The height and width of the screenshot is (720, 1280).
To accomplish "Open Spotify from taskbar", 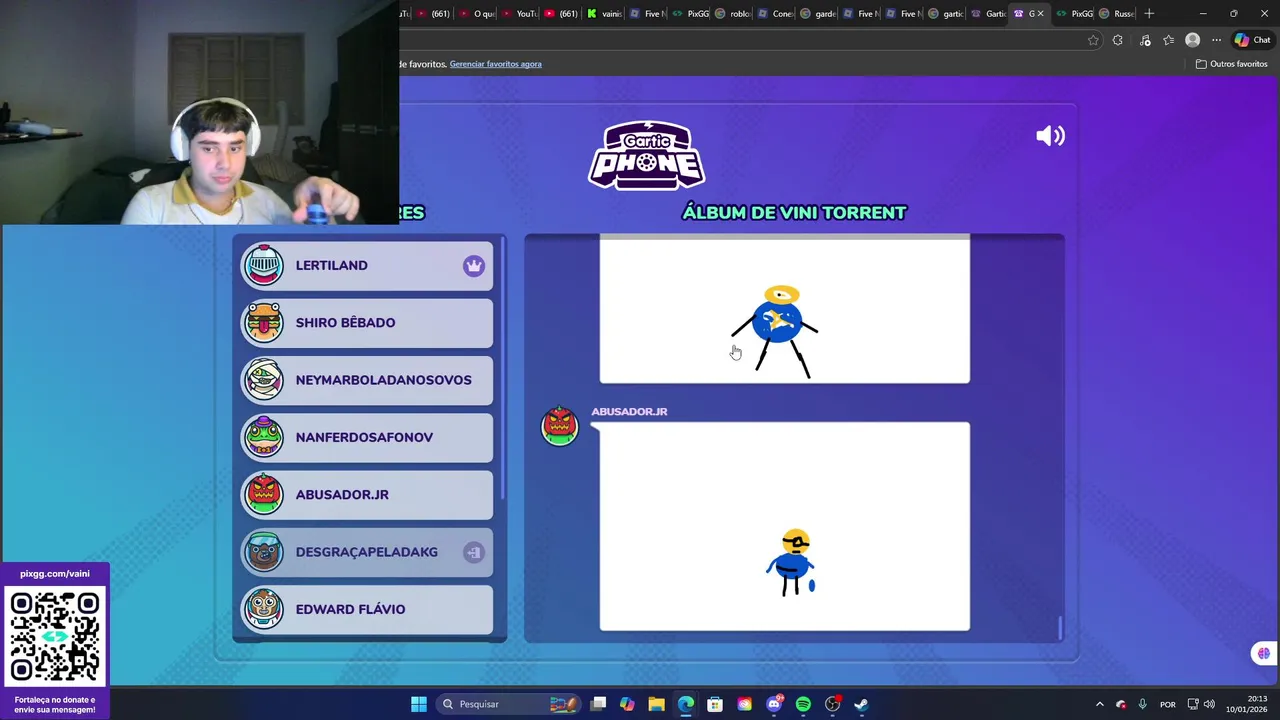I will pos(803,704).
